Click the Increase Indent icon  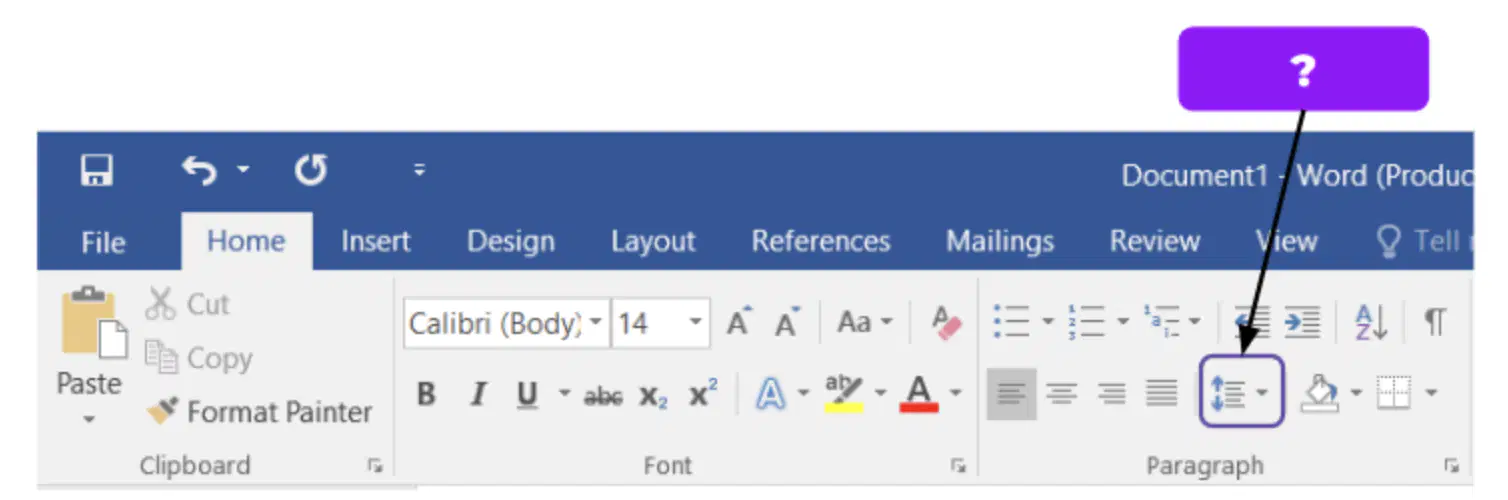pos(1303,322)
